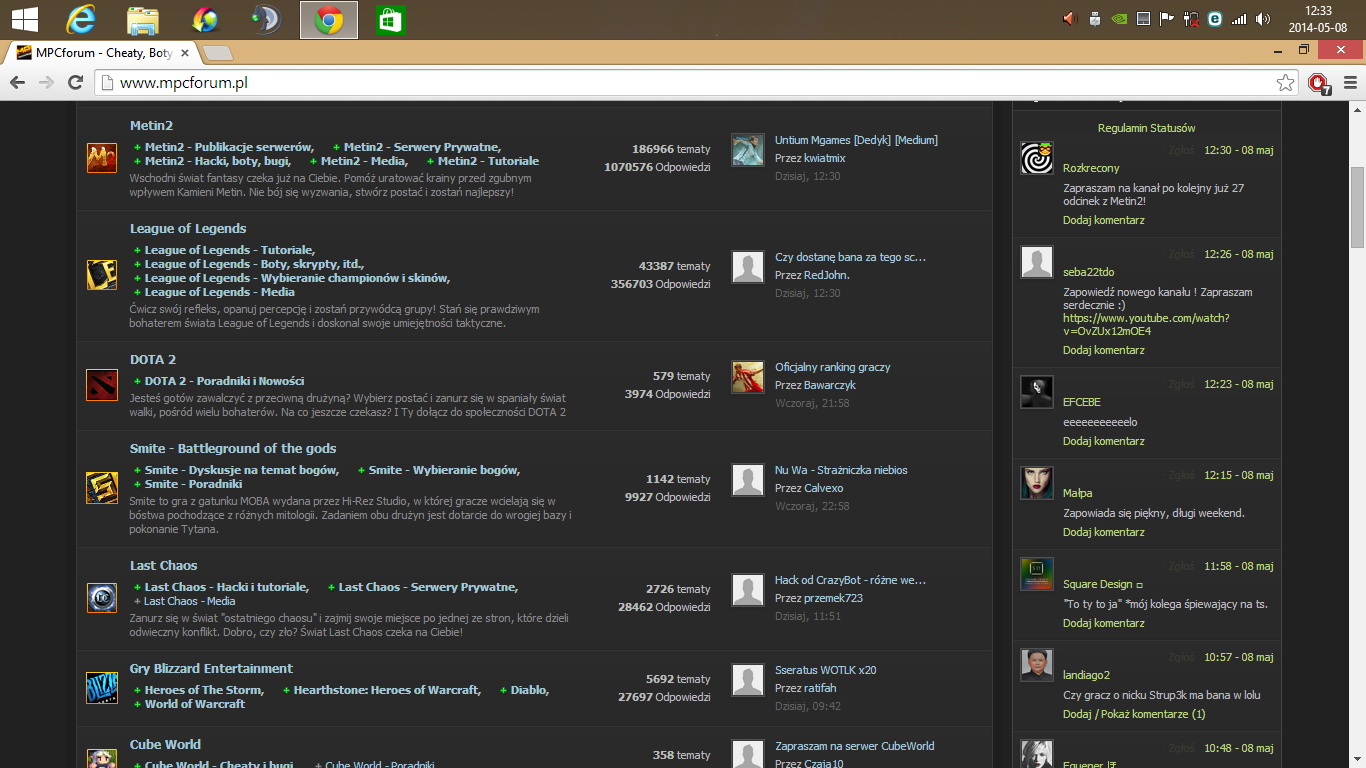This screenshot has height=768, width=1366.
Task: Open Smite - Battleground of the gods heading
Action: [x=233, y=449]
